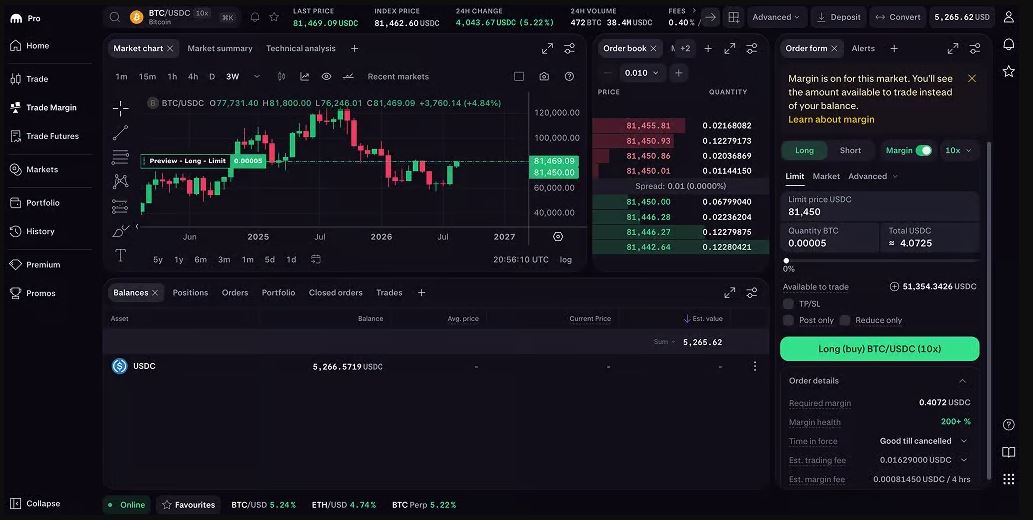This screenshot has height=520, width=1033.
Task: Open the layout grid icon in top bar
Action: coord(734,17)
